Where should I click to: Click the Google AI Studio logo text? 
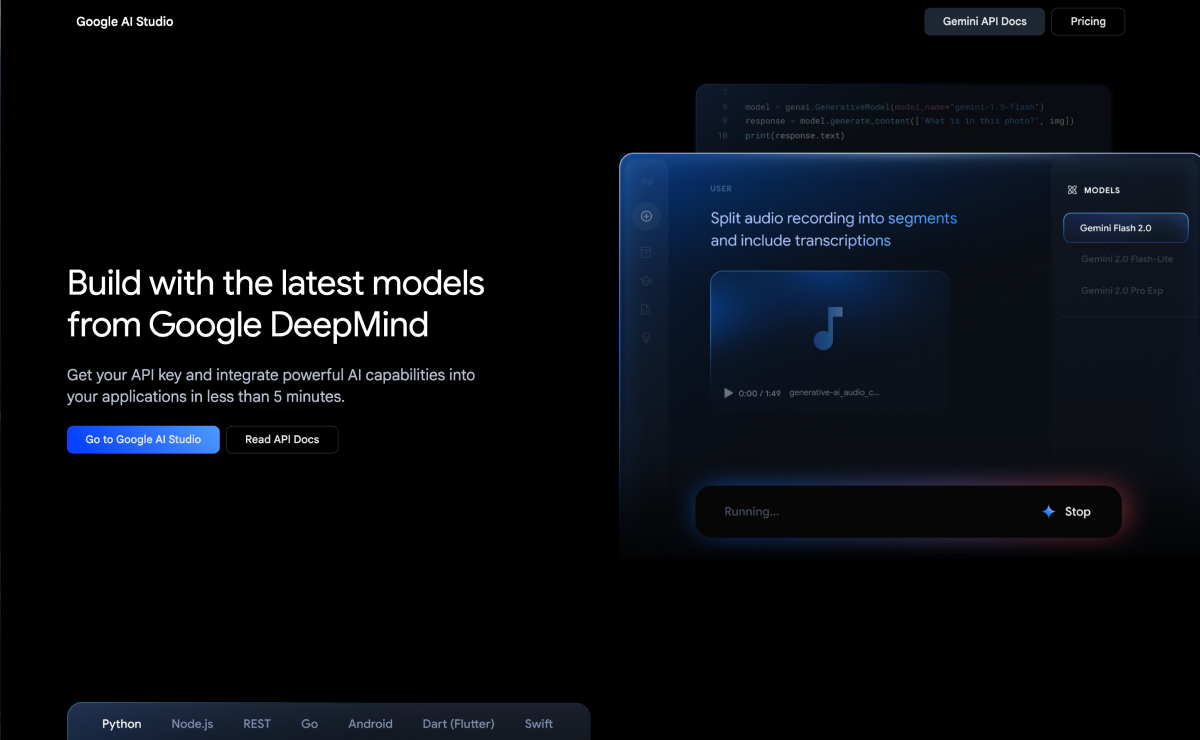(x=125, y=21)
